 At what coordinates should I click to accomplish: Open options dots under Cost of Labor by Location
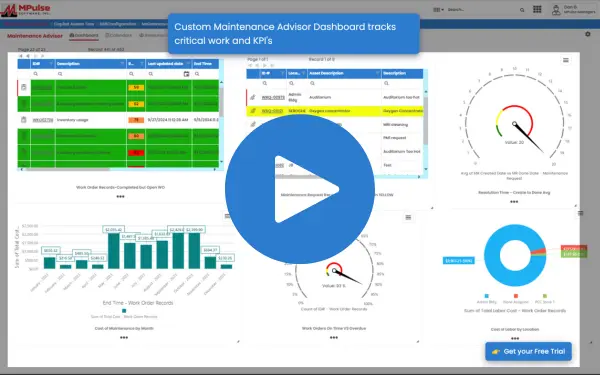coord(515,338)
